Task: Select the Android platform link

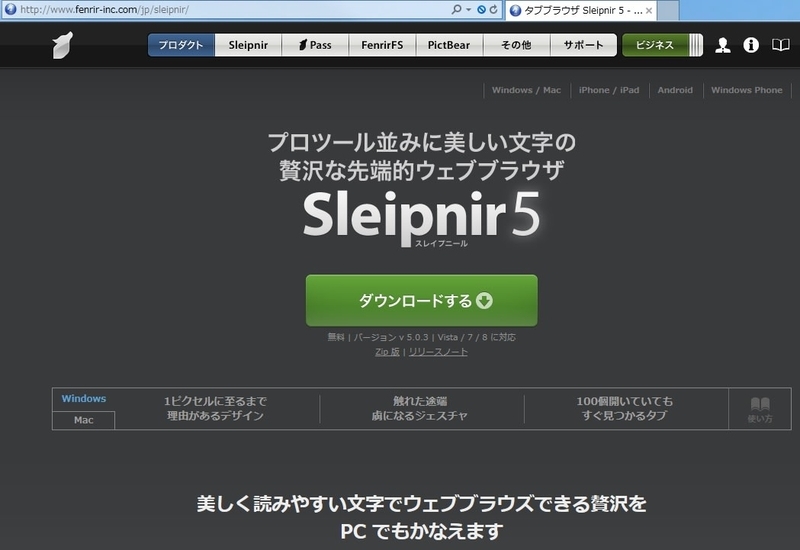Action: 675,90
